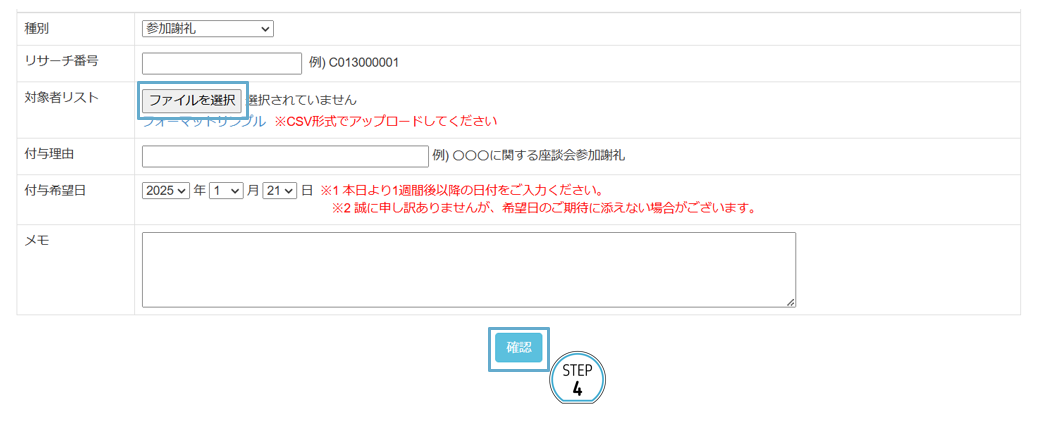Open the month dropdown in 付与希望日
Screen dimensions: 1055x428
click(226, 190)
